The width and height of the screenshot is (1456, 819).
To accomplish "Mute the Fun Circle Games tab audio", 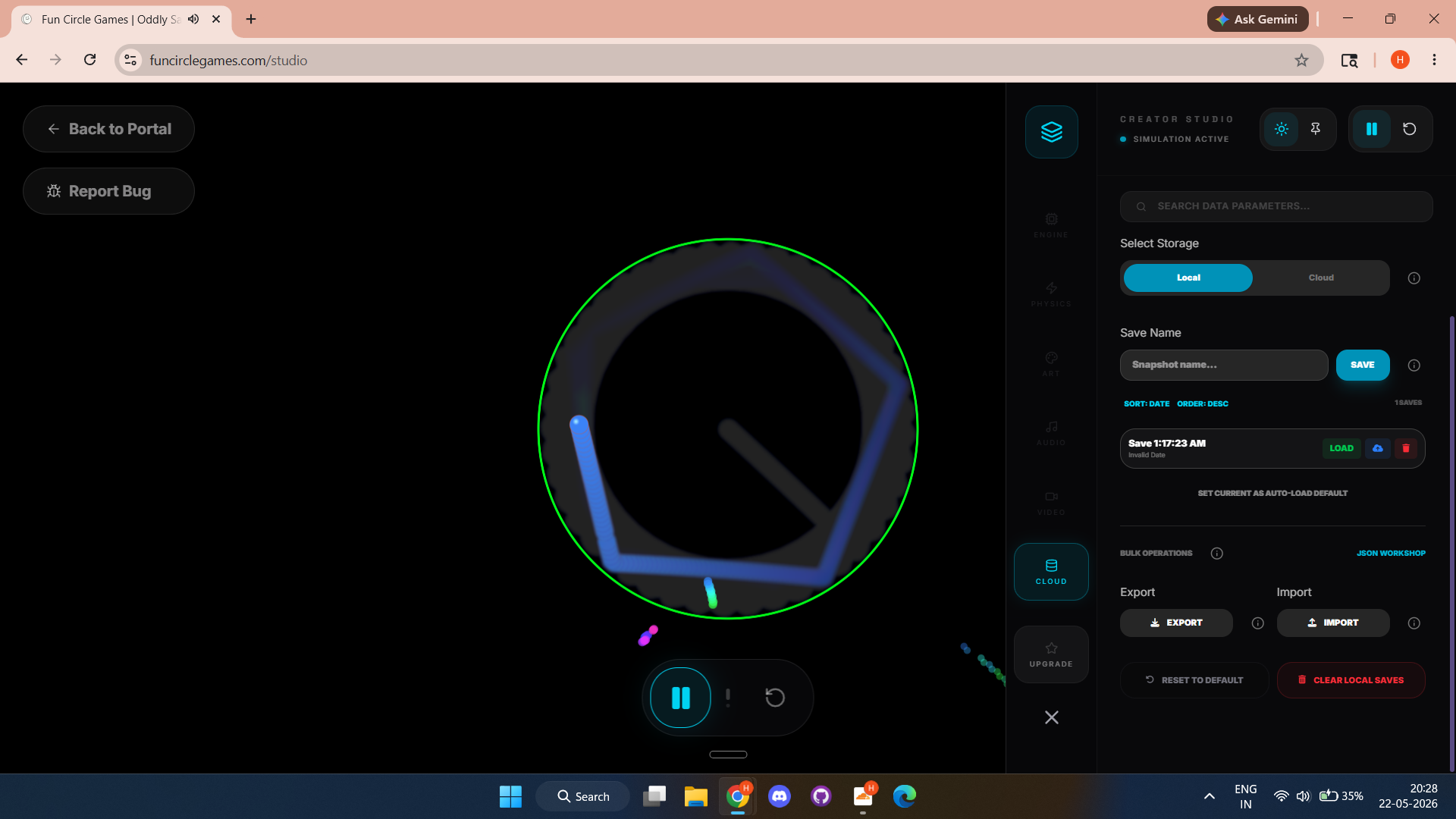I will (x=193, y=19).
